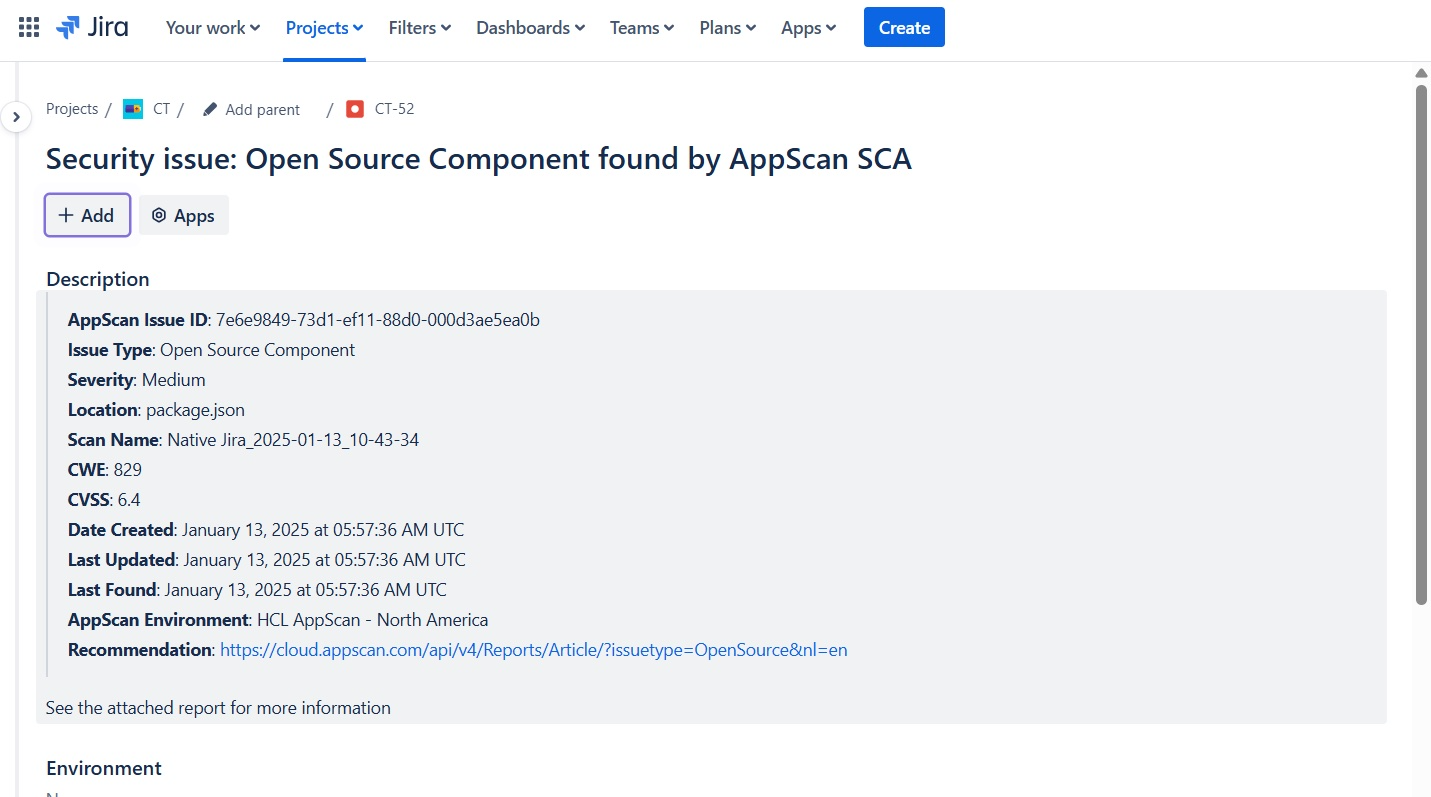Click the Add parent pencil icon
The height and width of the screenshot is (797, 1431).
[210, 109]
